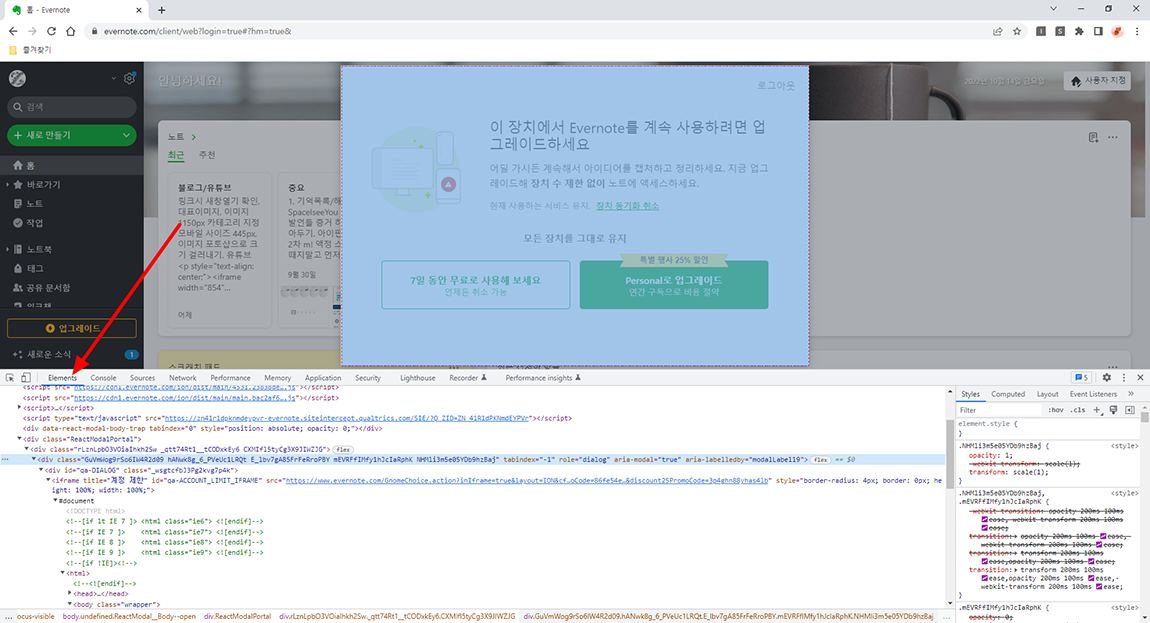This screenshot has height=623, width=1150.
Task: Click the yellow 업그레이드 button
Action: [x=72, y=328]
